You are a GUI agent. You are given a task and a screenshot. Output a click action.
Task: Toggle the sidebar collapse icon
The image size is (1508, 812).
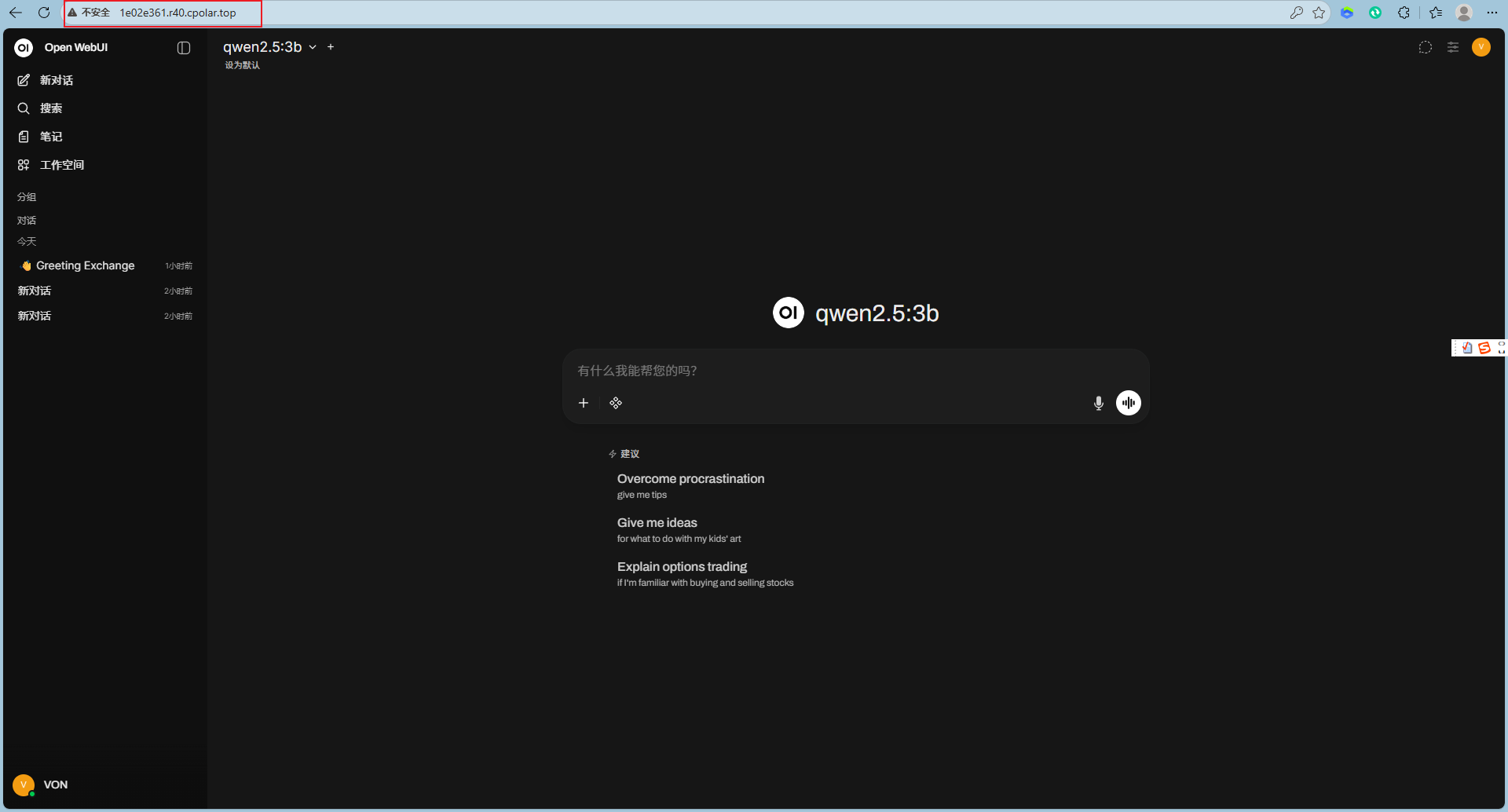pos(184,48)
